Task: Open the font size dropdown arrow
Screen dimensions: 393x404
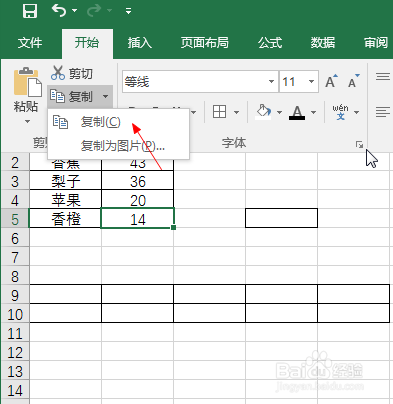Action: (x=311, y=81)
